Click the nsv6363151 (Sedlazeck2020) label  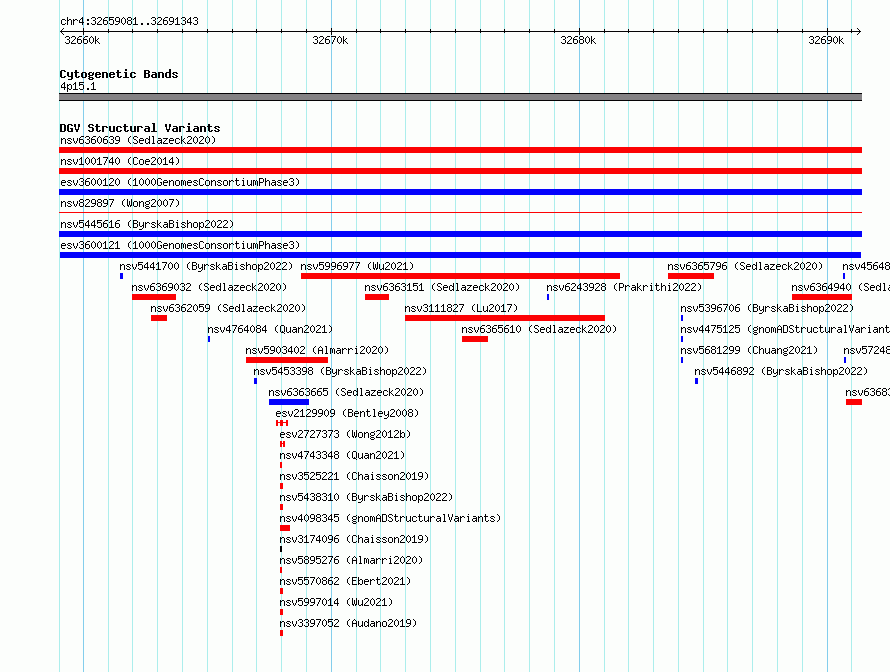click(x=442, y=287)
